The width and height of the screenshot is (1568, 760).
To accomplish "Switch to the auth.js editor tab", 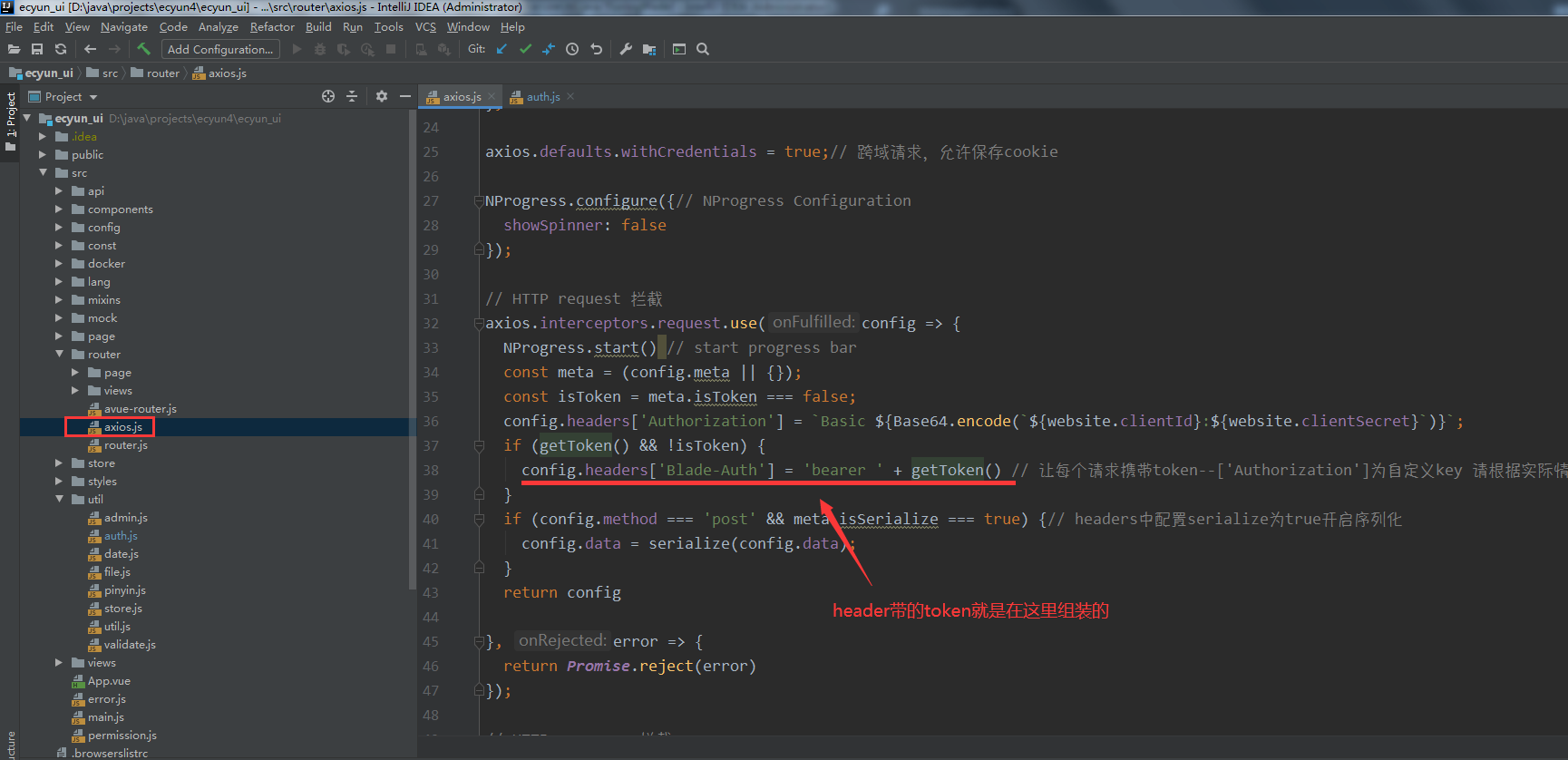I will pos(543,97).
